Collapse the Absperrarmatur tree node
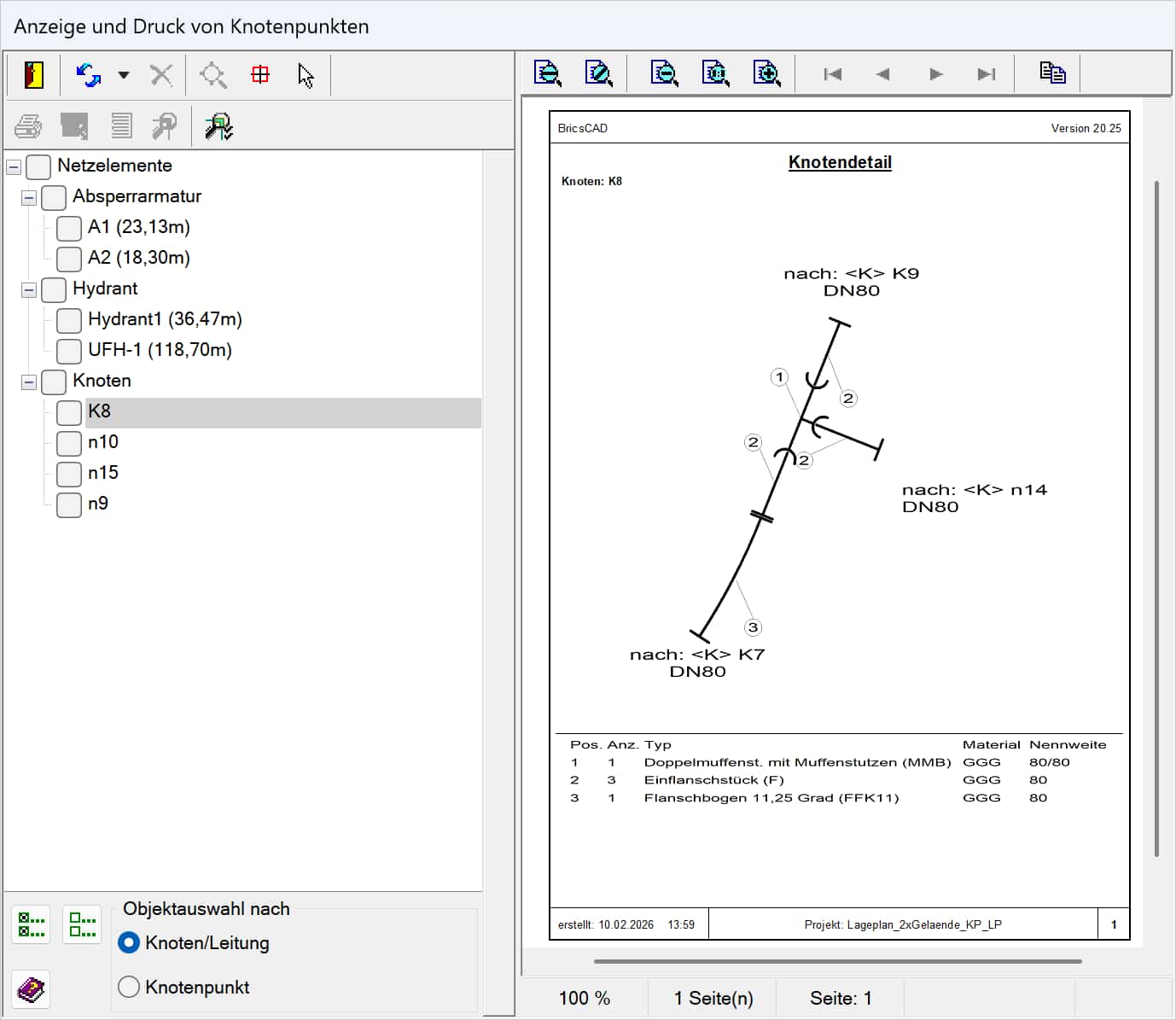The height and width of the screenshot is (1020, 1176). [29, 197]
